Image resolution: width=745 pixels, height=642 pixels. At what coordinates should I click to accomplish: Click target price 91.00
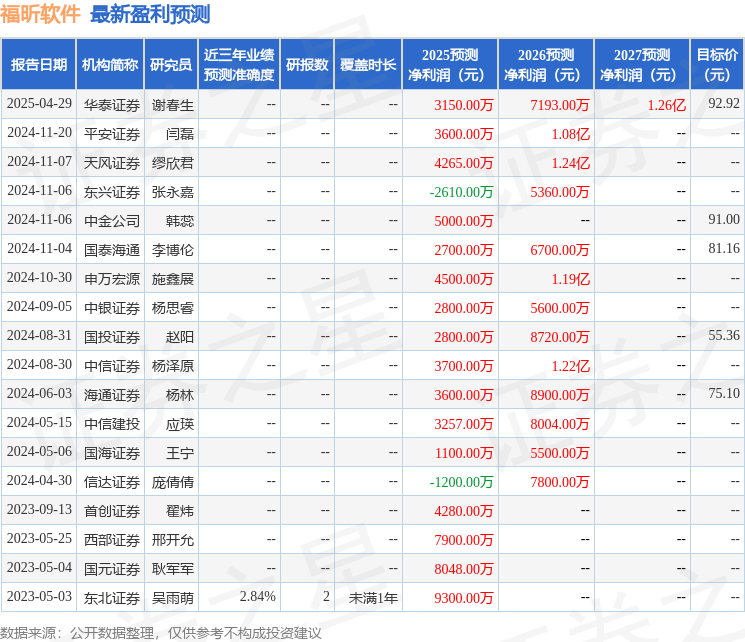(724, 220)
